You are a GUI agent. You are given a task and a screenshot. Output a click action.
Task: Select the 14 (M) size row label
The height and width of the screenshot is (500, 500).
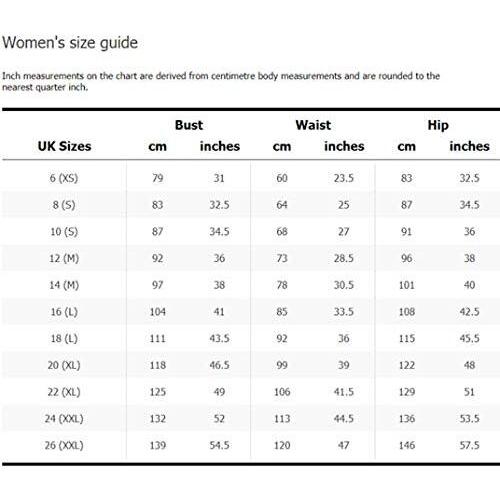click(x=64, y=285)
